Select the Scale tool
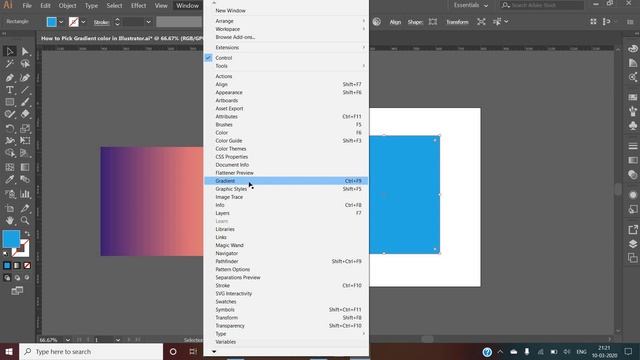 [x=25, y=128]
